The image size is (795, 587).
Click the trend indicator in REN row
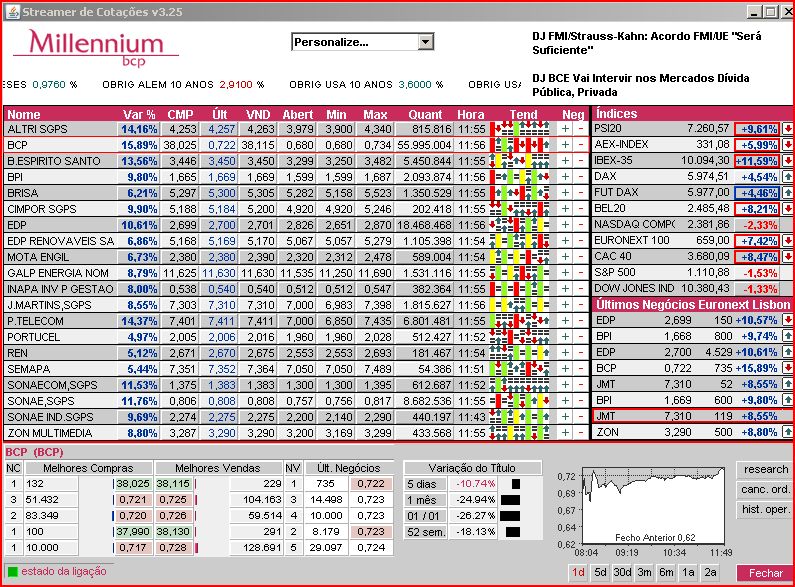click(x=520, y=353)
